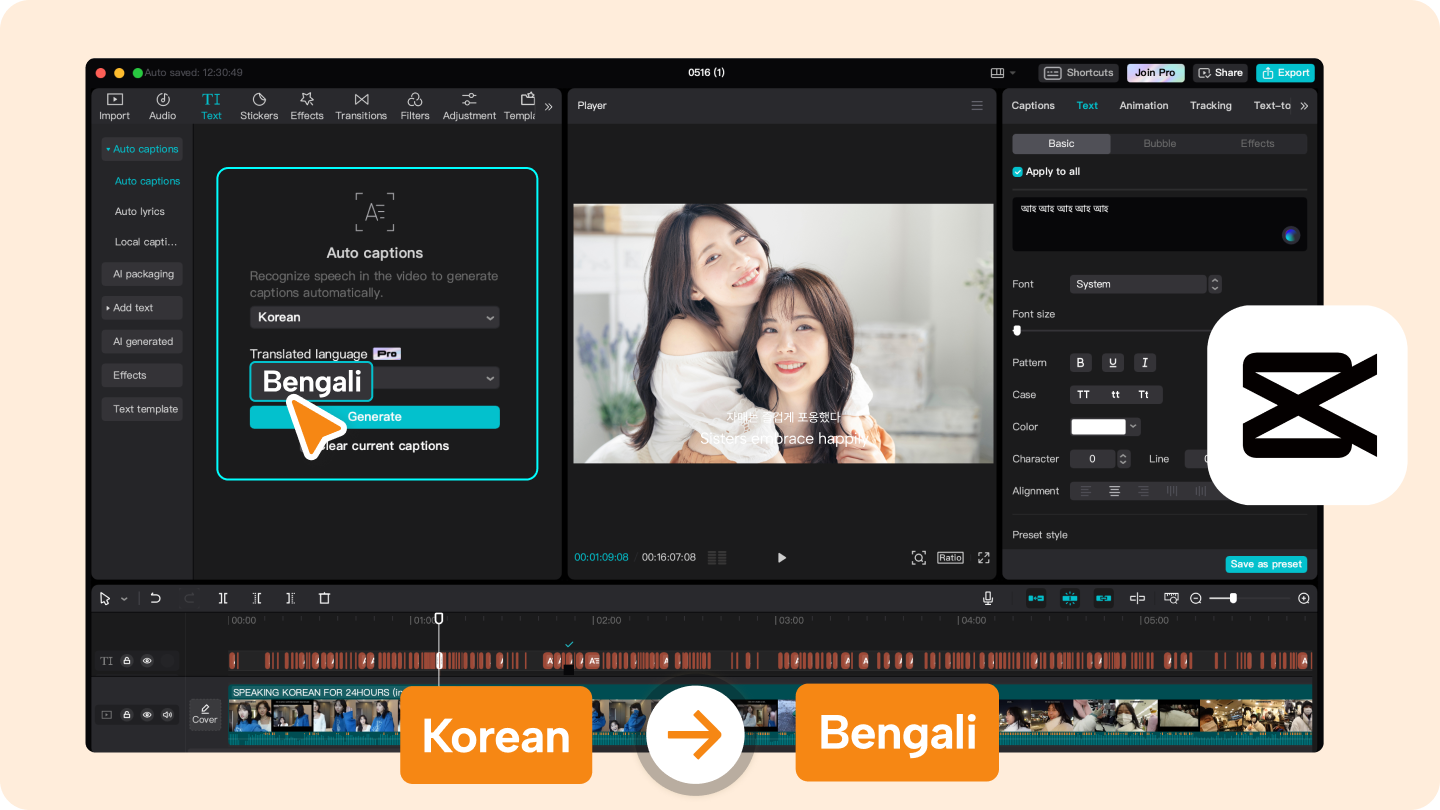Screen dimensions: 1440x810
Task: Open the Player panel hamburger menu
Action: [977, 105]
